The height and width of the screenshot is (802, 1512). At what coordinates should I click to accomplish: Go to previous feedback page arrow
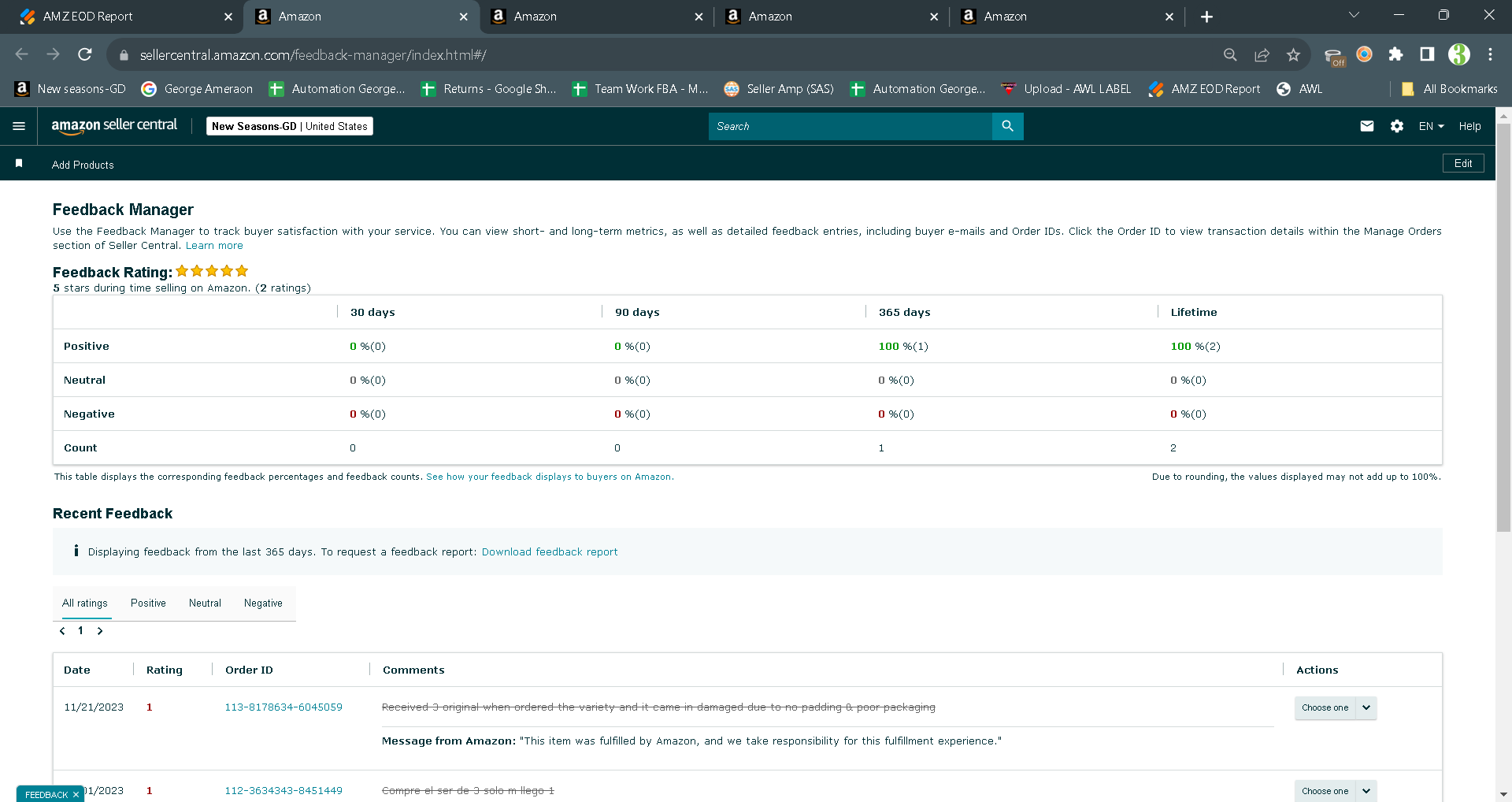pyautogui.click(x=62, y=631)
